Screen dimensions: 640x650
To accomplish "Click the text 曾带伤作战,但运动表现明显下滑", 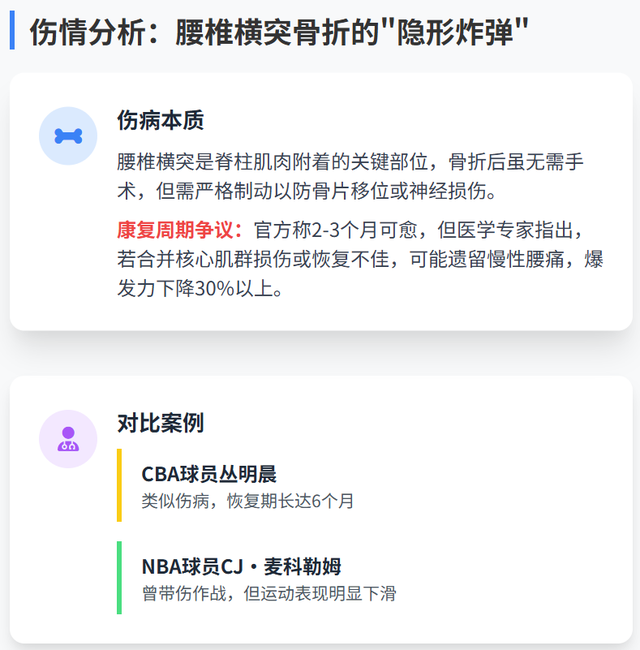I will coord(269,593).
